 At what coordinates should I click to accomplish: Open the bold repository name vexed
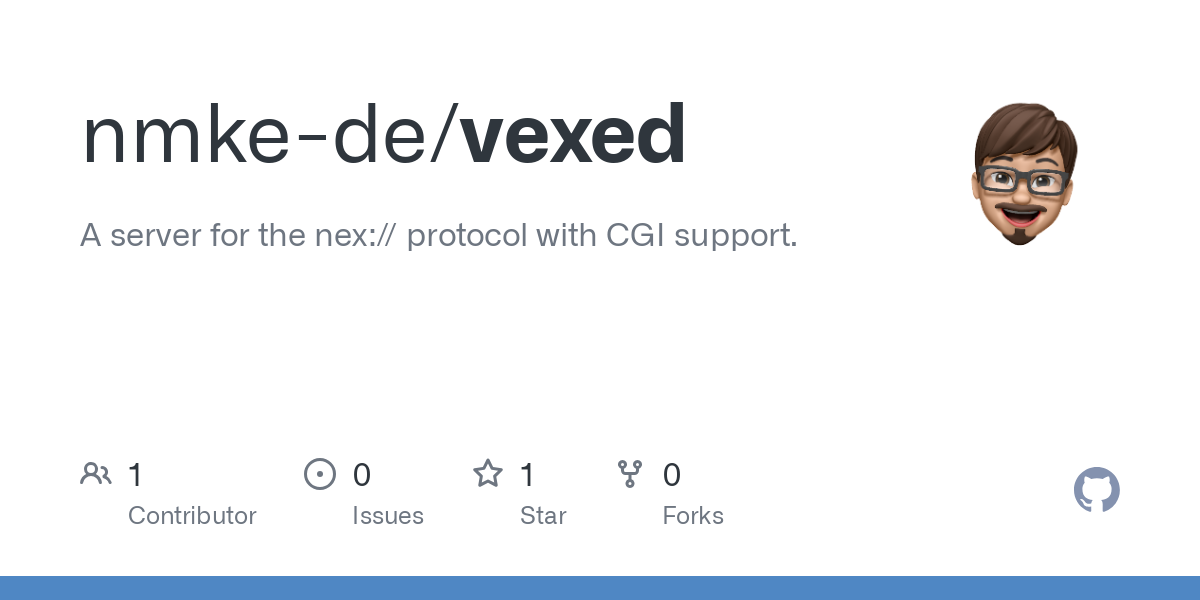tap(573, 136)
